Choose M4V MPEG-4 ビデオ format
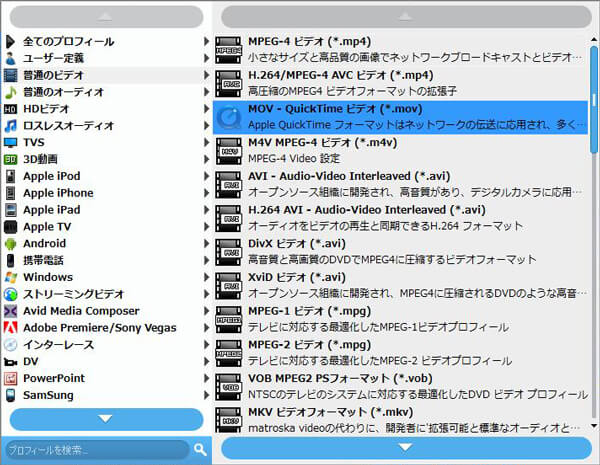600x465 pixels. (400, 151)
